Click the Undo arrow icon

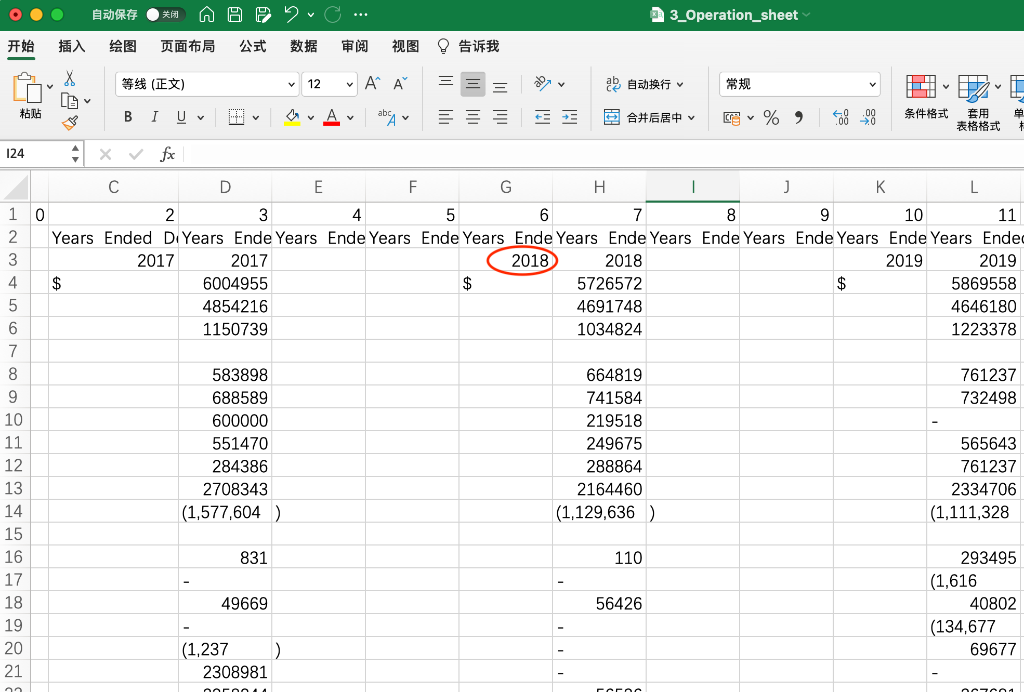coord(292,14)
